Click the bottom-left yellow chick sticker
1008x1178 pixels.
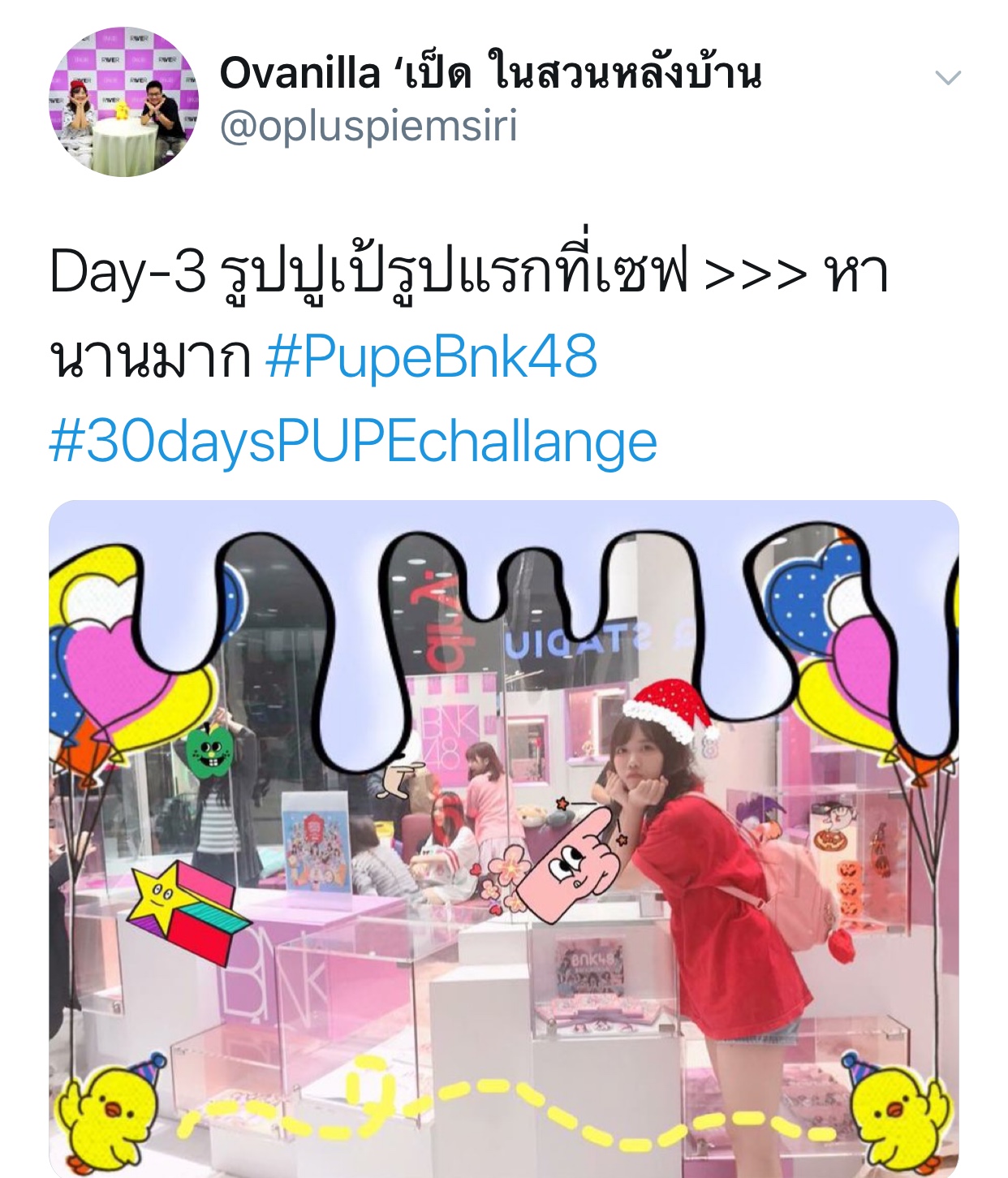click(108, 1115)
